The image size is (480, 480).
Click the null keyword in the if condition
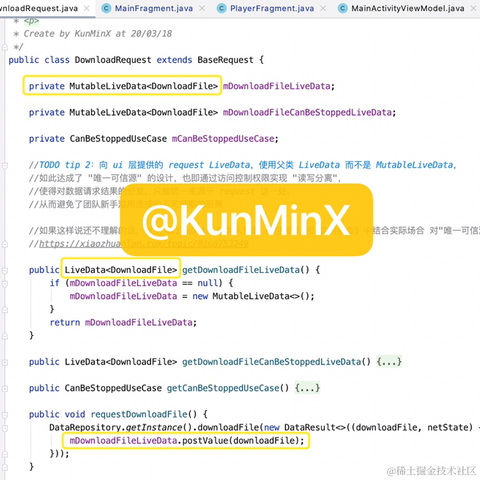click(207, 283)
